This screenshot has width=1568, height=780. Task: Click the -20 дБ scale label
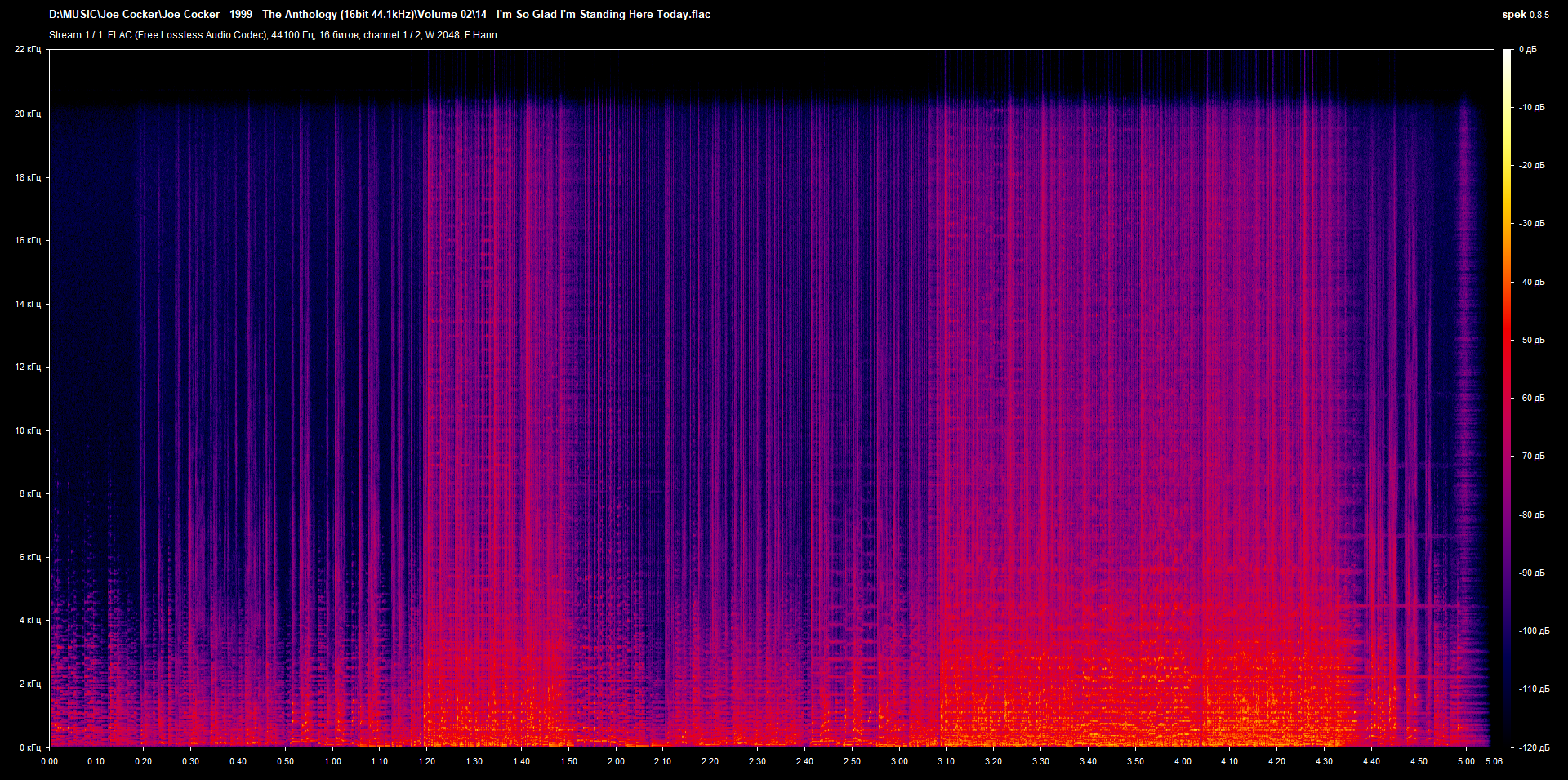pyautogui.click(x=1532, y=165)
